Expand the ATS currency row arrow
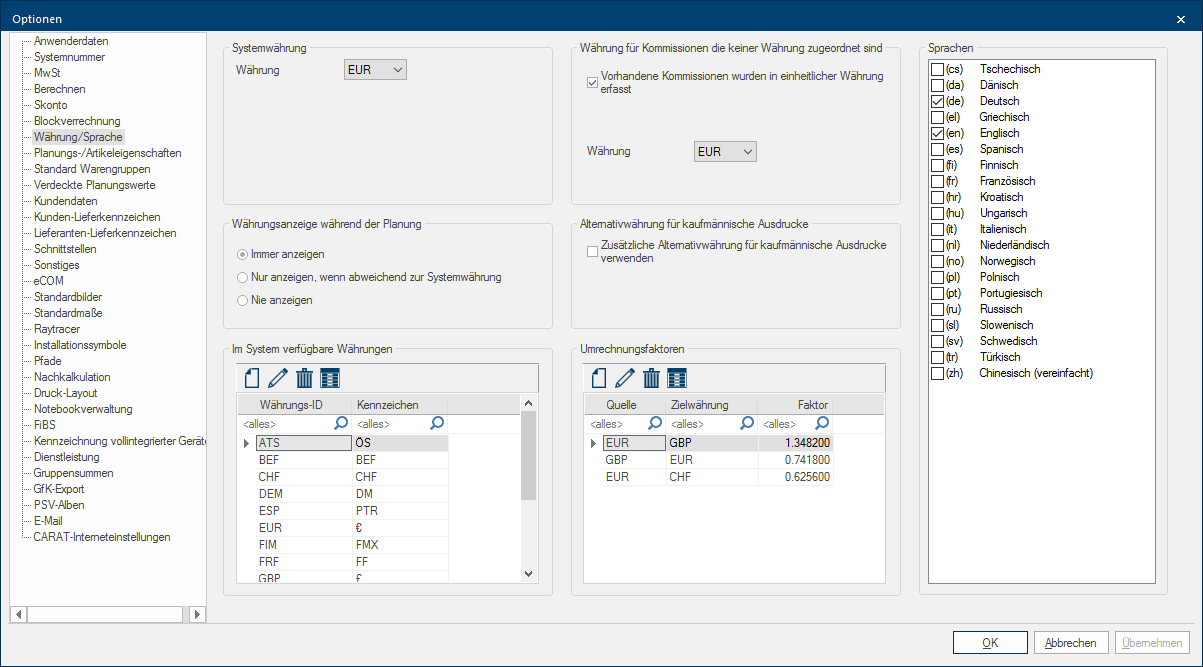Image resolution: width=1203 pixels, height=667 pixels. point(246,443)
